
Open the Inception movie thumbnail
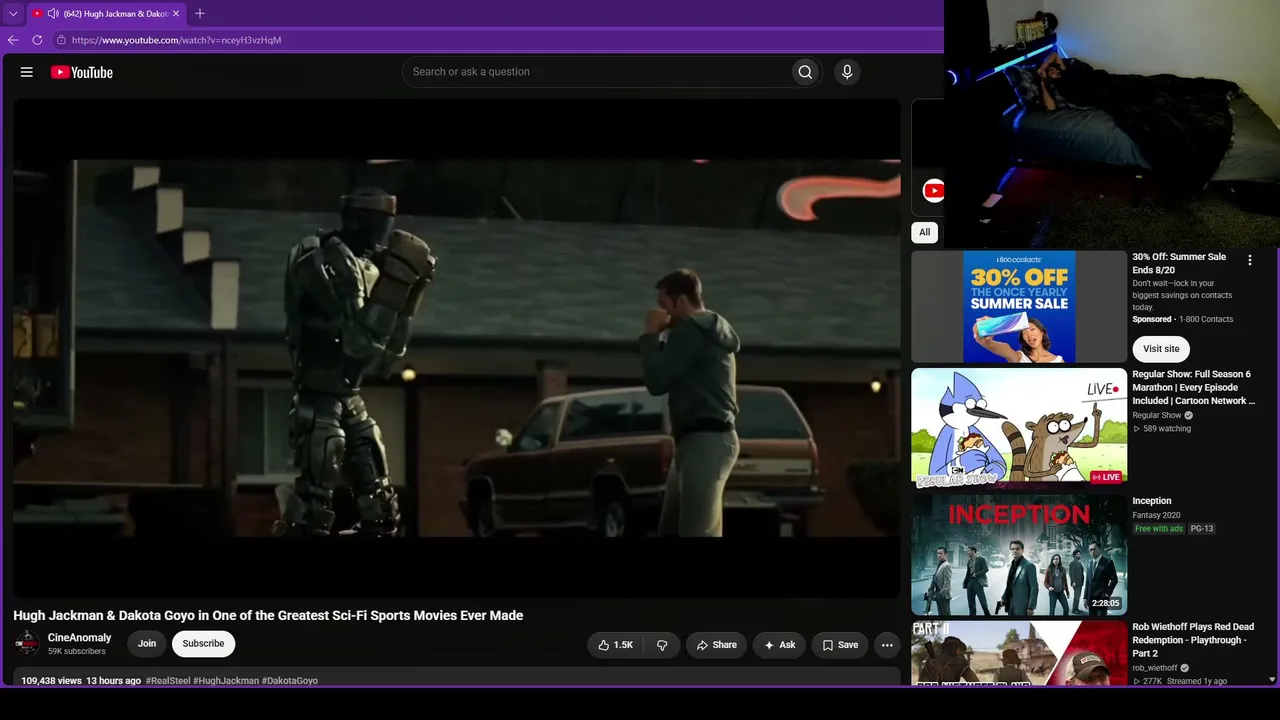pos(1019,555)
